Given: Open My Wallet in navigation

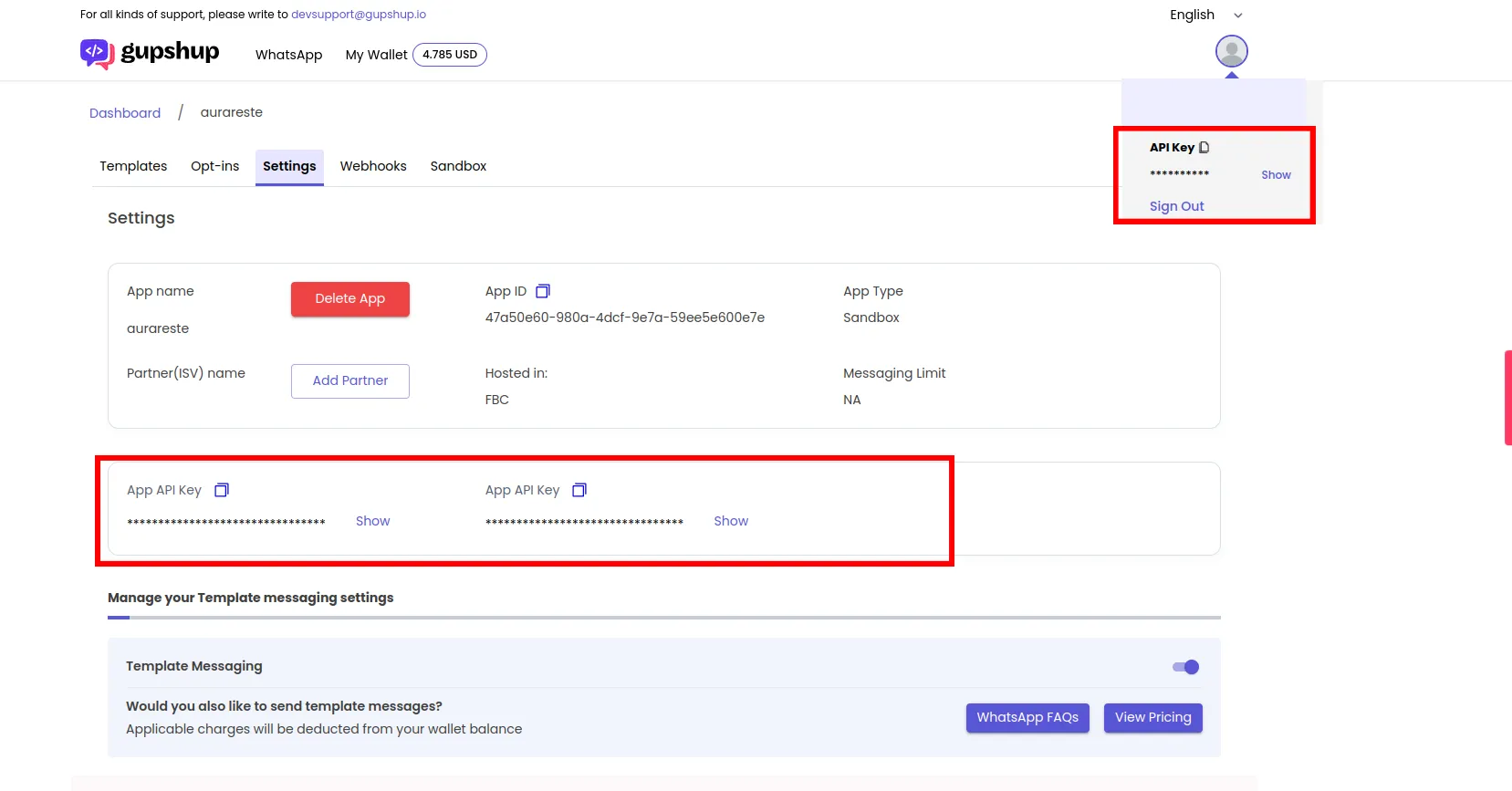Looking at the screenshot, I should (x=376, y=55).
